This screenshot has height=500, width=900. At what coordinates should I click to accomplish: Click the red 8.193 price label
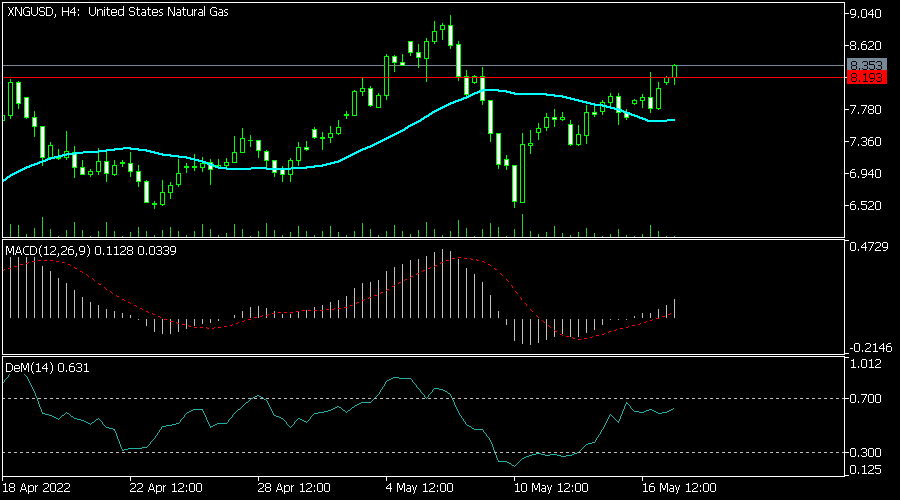867,77
